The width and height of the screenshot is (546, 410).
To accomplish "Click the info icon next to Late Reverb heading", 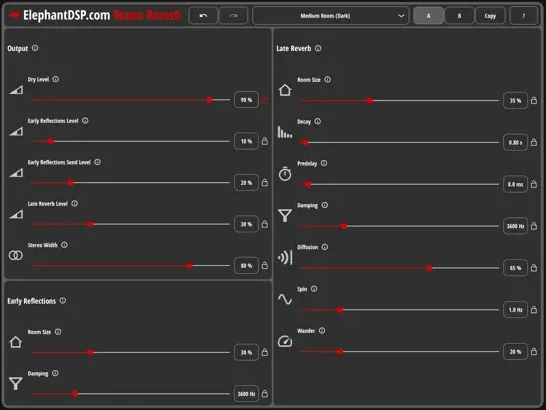I will point(318,48).
